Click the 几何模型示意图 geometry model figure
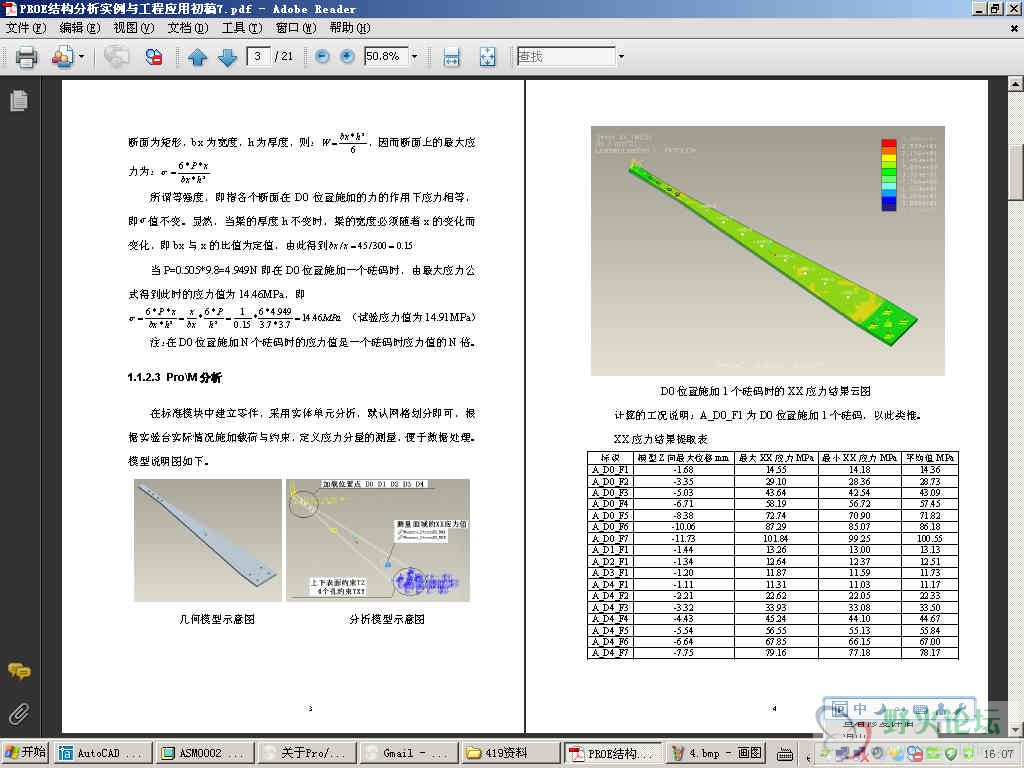This screenshot has width=1024, height=768. [208, 541]
